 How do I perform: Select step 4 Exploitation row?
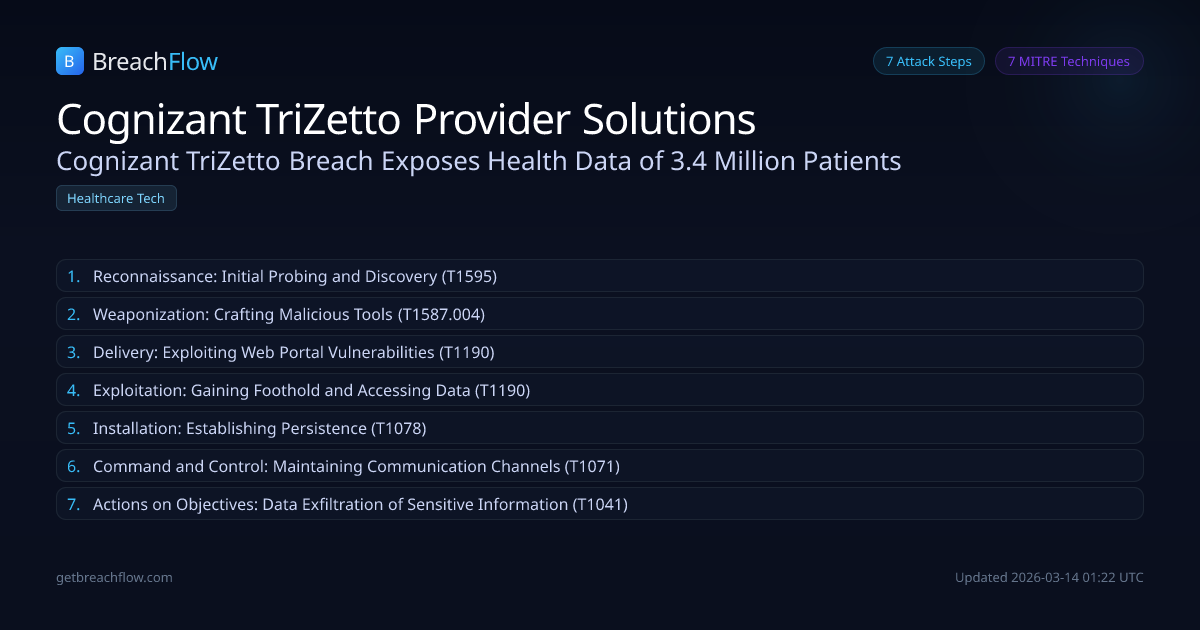click(599, 390)
